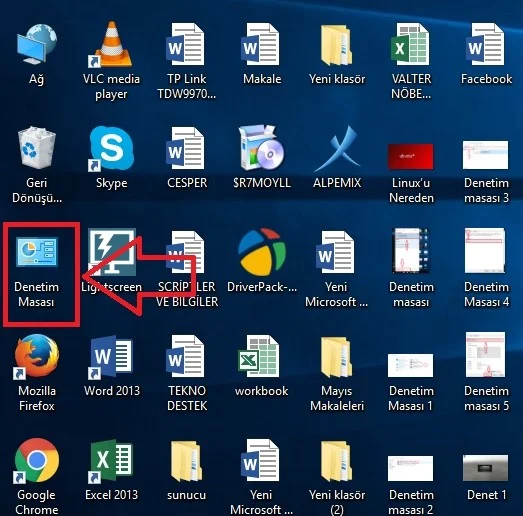This screenshot has height=516, width=523.
Task: Open the TP Link TDW9970 document
Action: point(186,45)
